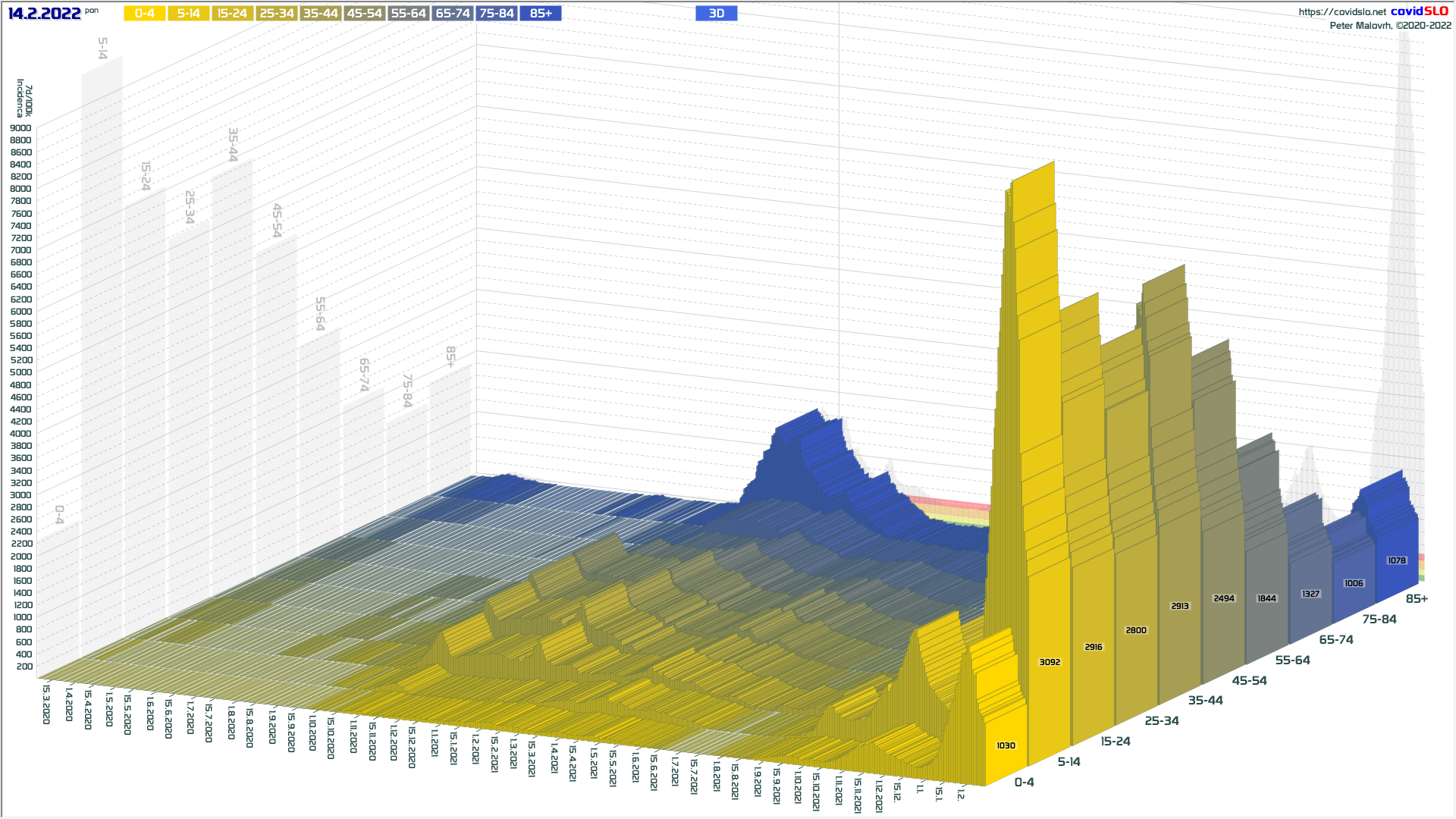Select the 45-54 axis label at right
The height and width of the screenshot is (819, 1456).
pos(1249,680)
